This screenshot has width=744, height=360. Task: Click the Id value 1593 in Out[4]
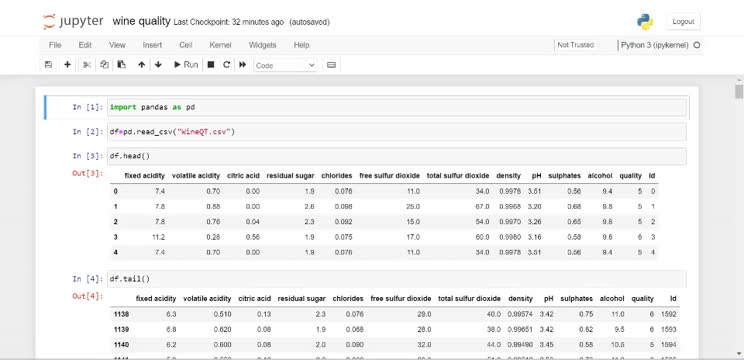click(669, 329)
